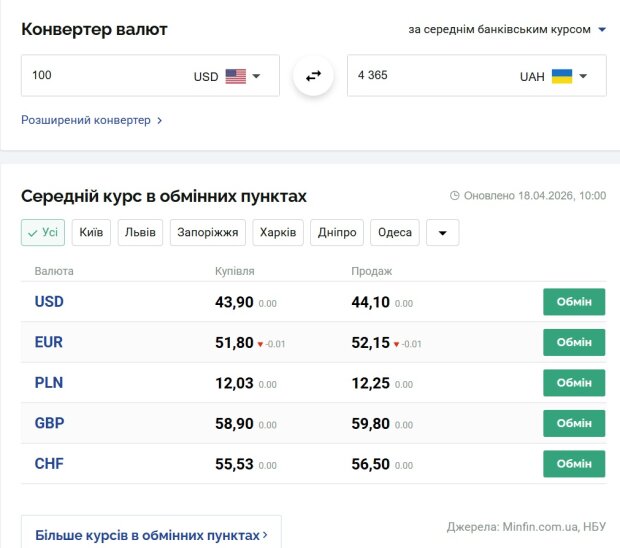
Task: Select the checked Усі city filter
Action: pyautogui.click(x=43, y=232)
